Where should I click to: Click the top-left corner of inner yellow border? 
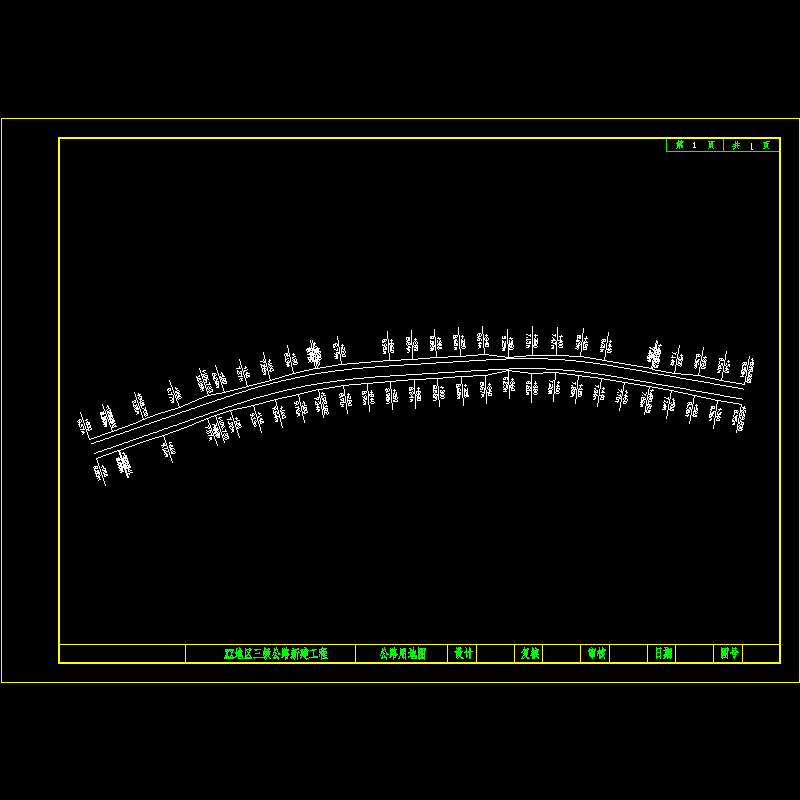point(60,139)
